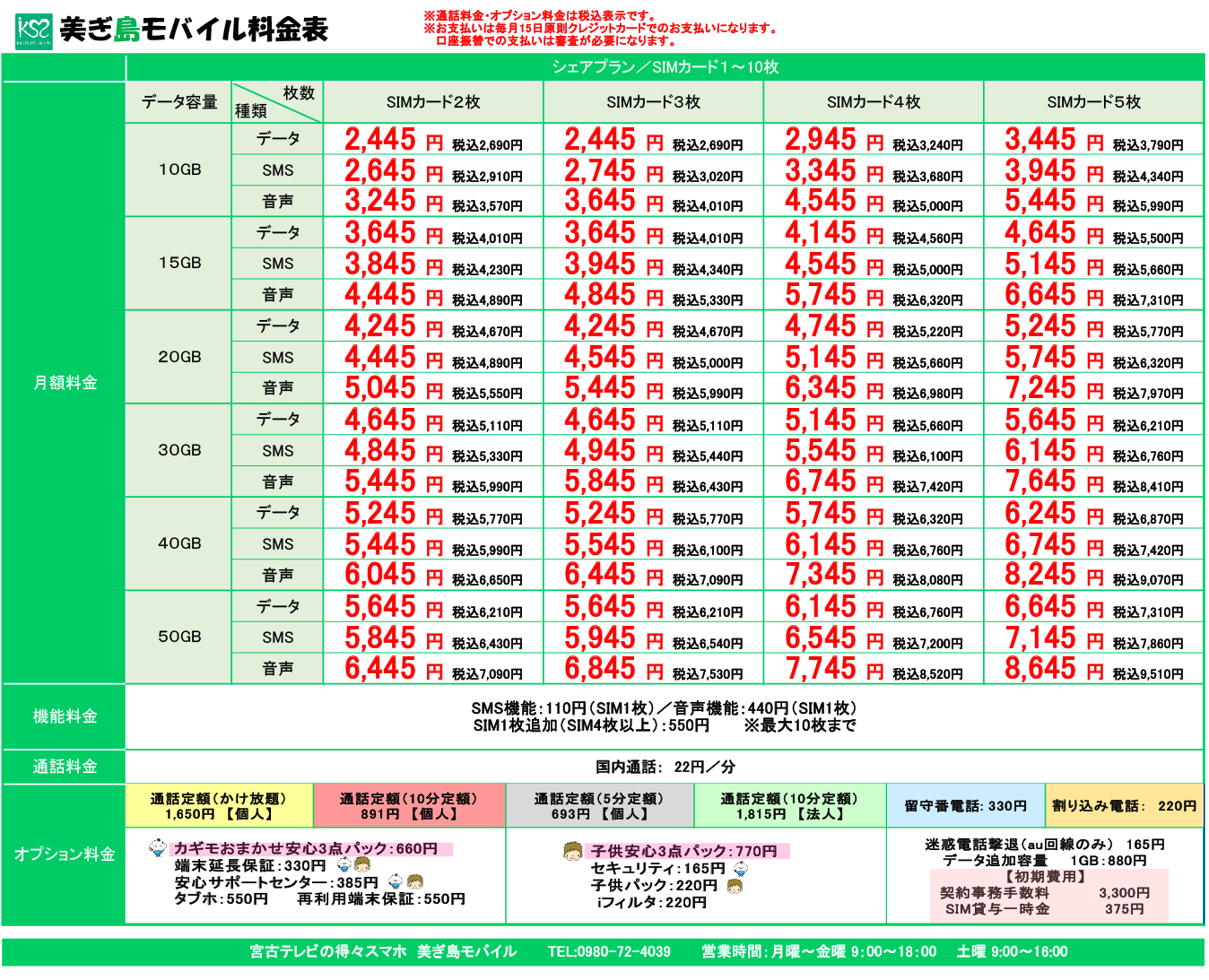Screen dimensions: 1209x980
Task: Click the SIMカード2枚 column header
Action: tap(433, 102)
